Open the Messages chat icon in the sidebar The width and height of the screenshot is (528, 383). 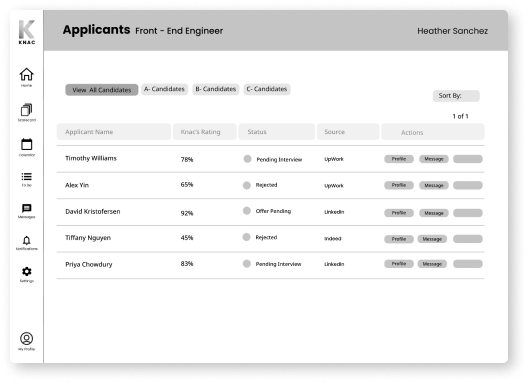click(27, 209)
